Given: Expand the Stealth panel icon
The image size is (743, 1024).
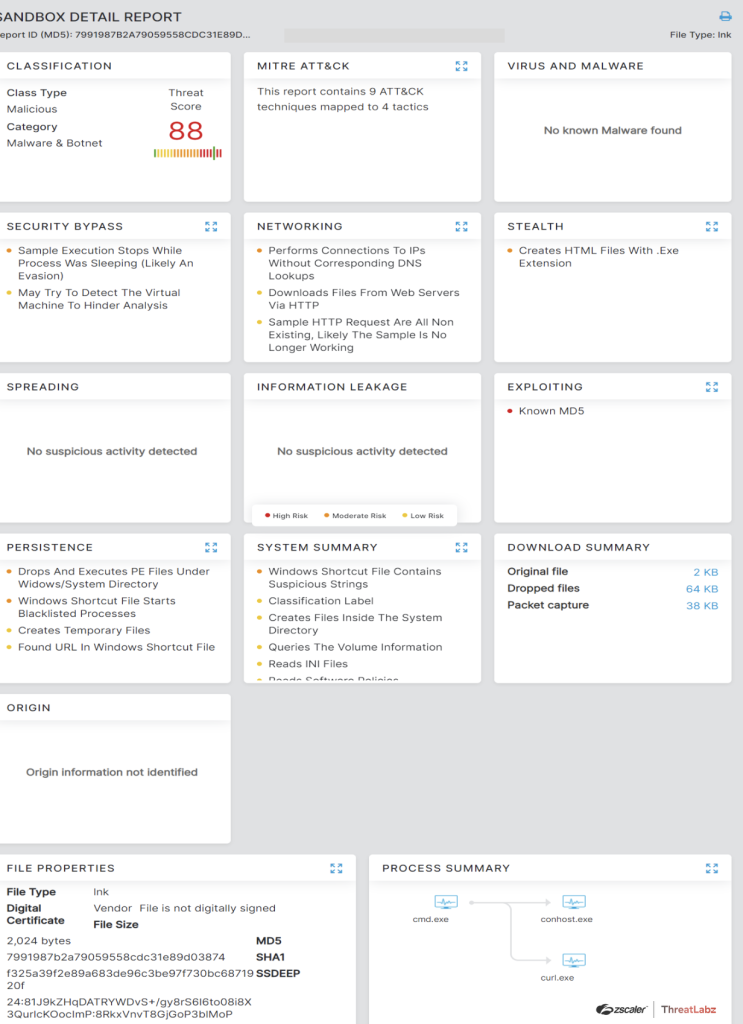Looking at the screenshot, I should 711,227.
